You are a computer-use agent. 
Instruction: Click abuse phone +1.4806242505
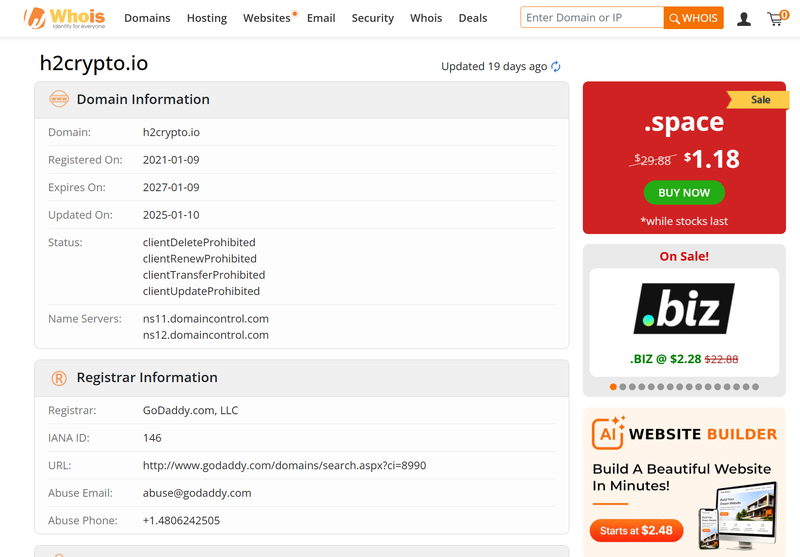coord(181,520)
